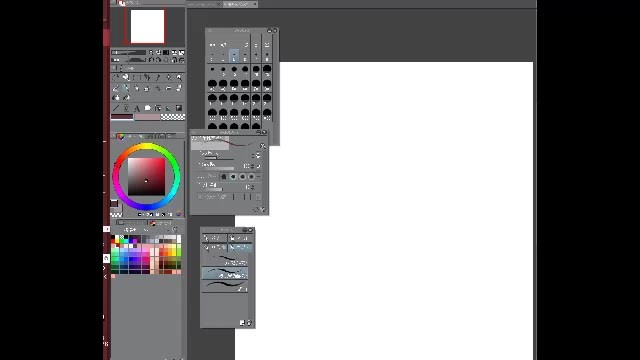This screenshot has width=640, height=360.
Task: Select the highlighted sub tool brush entry
Action: [x=225, y=273]
